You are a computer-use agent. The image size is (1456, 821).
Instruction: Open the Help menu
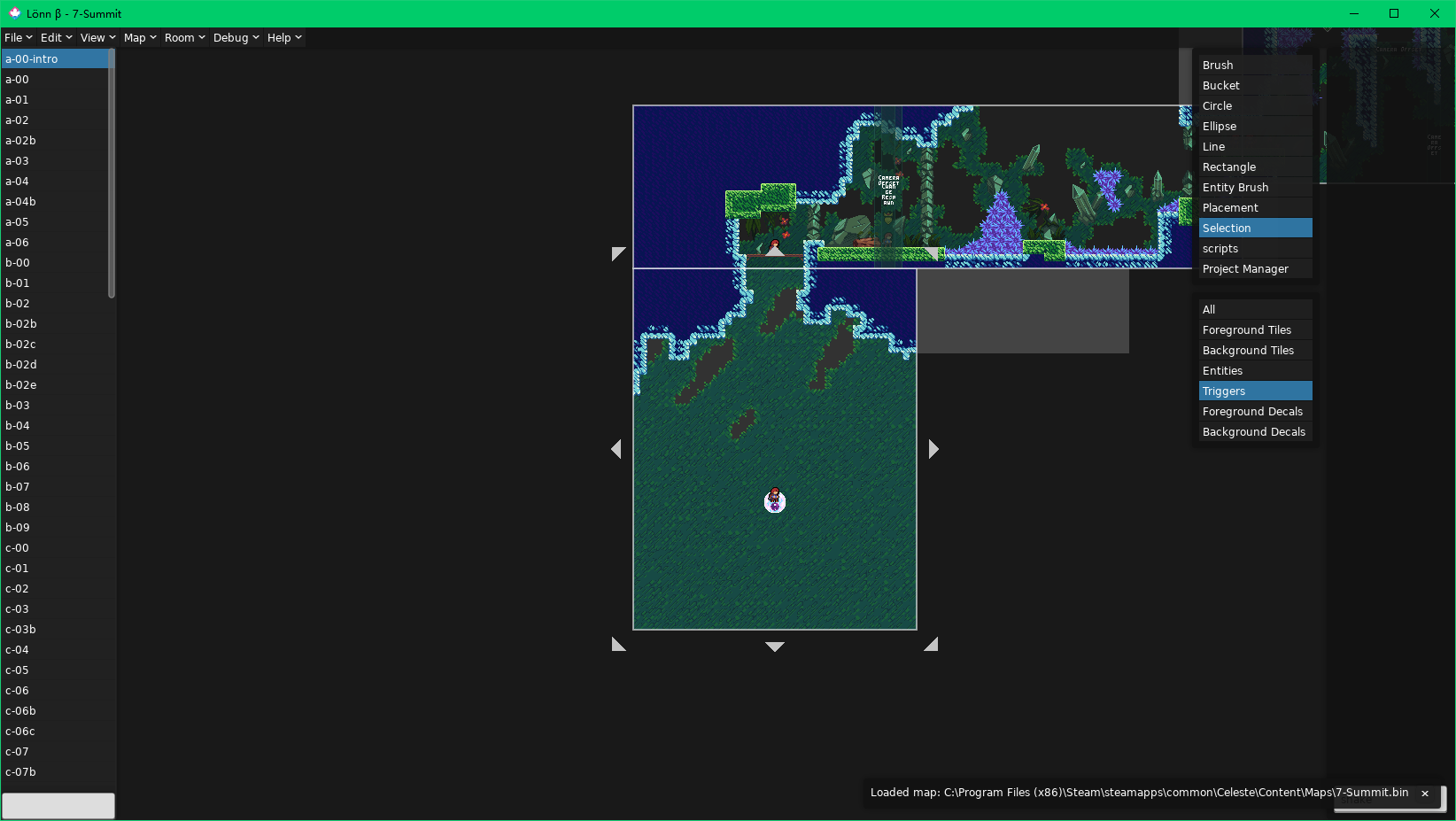[x=284, y=38]
